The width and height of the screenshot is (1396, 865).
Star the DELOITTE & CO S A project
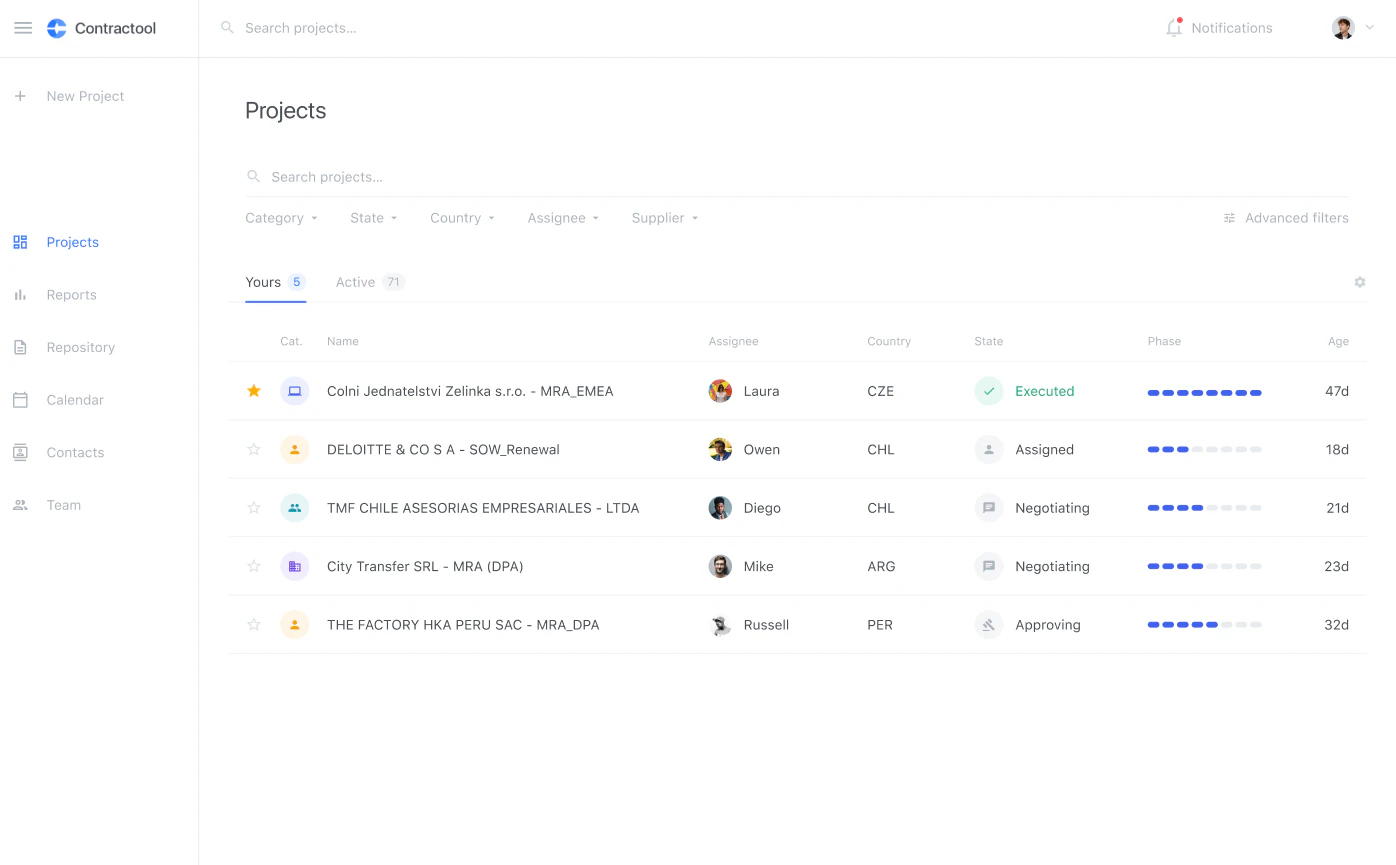pyautogui.click(x=253, y=449)
